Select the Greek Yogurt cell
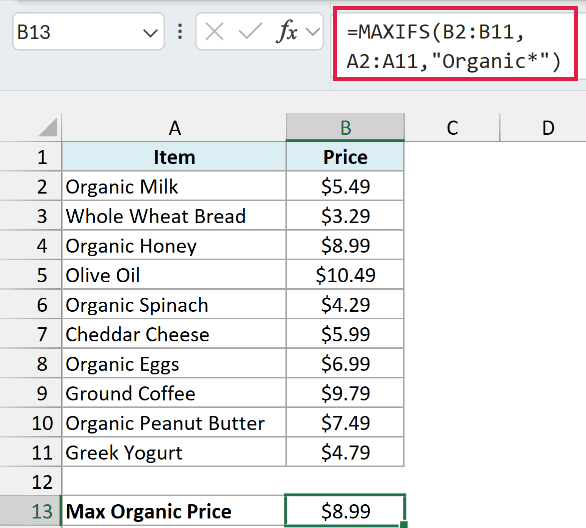 tap(174, 452)
